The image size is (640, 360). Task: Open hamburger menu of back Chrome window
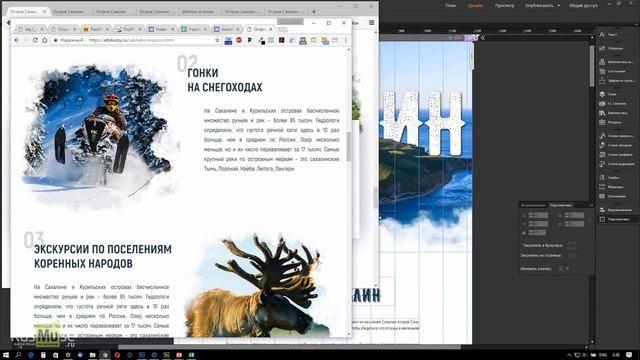coord(371,22)
